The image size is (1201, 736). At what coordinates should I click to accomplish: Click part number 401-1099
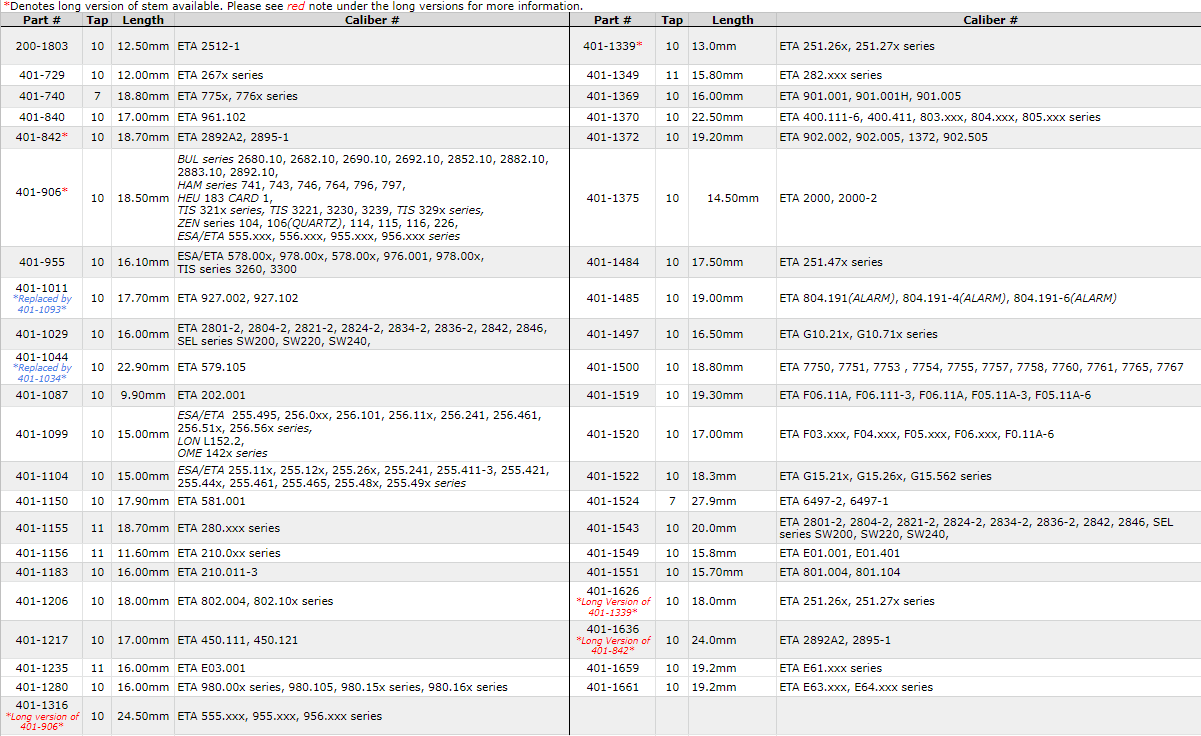(x=42, y=434)
